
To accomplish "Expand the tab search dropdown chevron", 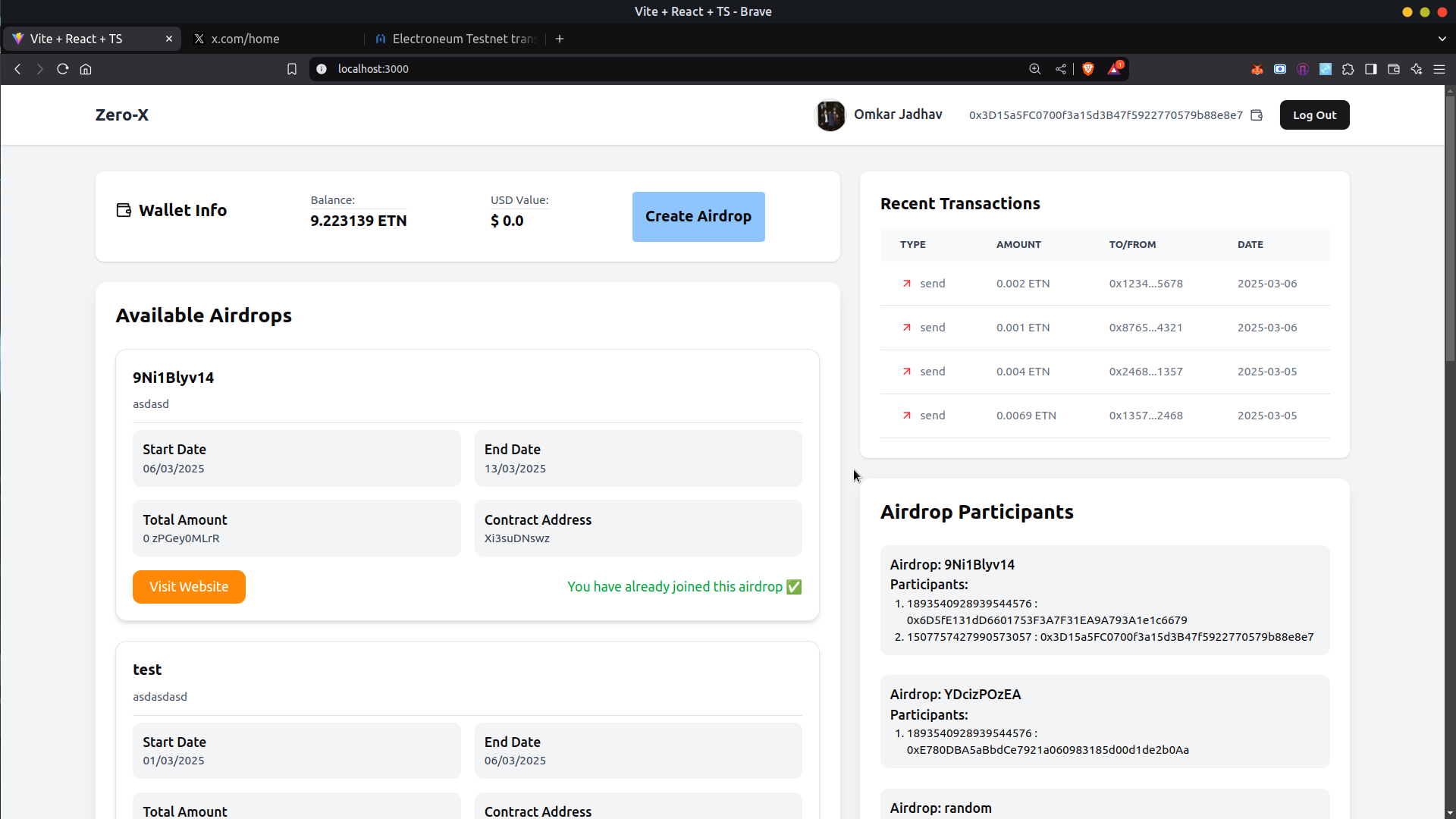I will [1442, 39].
